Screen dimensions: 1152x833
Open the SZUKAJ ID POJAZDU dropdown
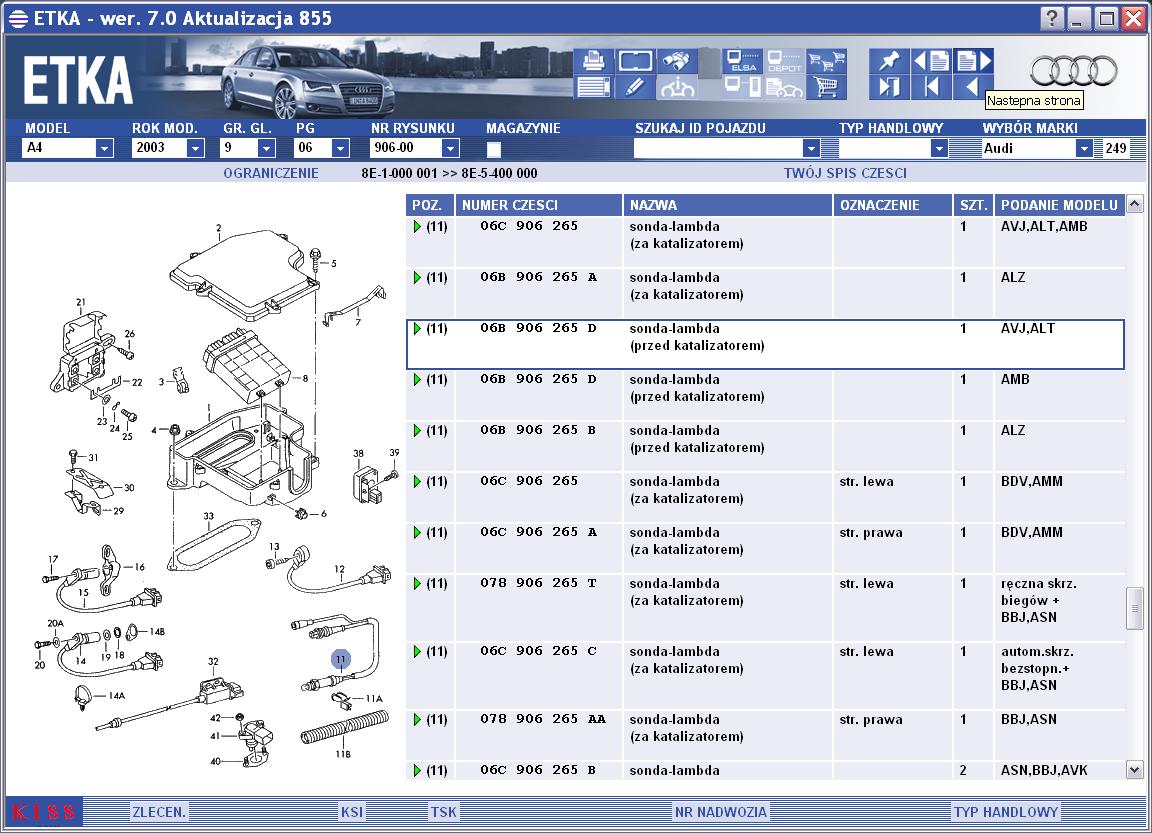[811, 148]
